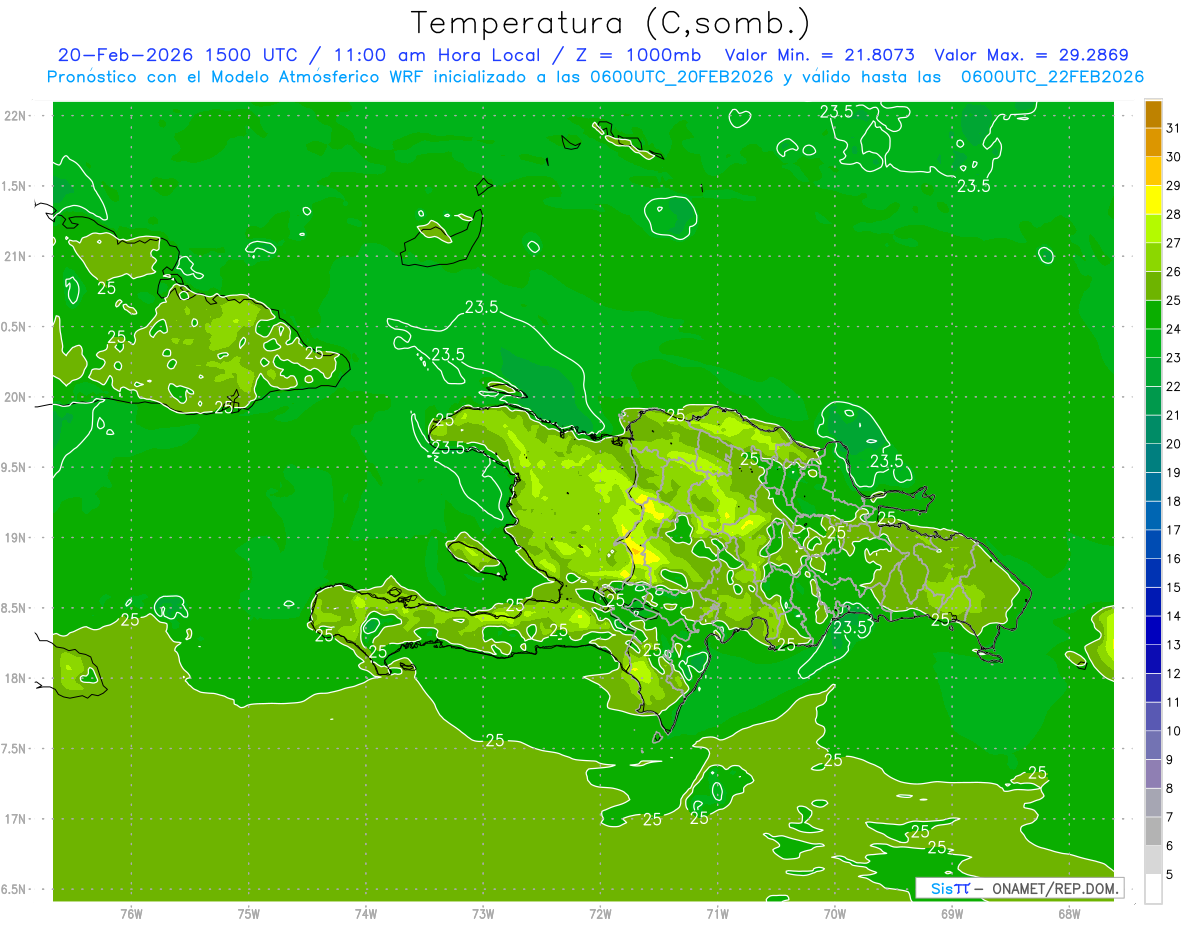Click the dark blue colorbar swatch between 13 and 14

click(1153, 631)
